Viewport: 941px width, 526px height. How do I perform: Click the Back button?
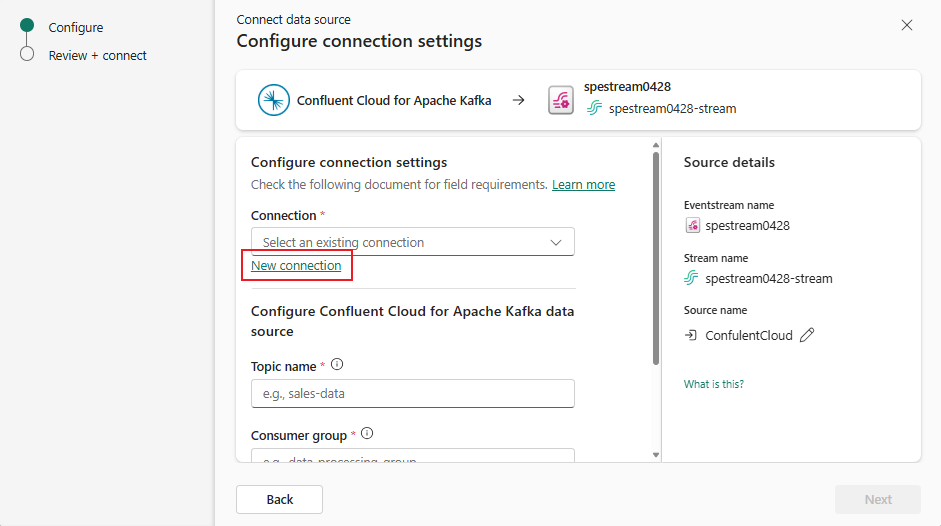[x=279, y=499]
